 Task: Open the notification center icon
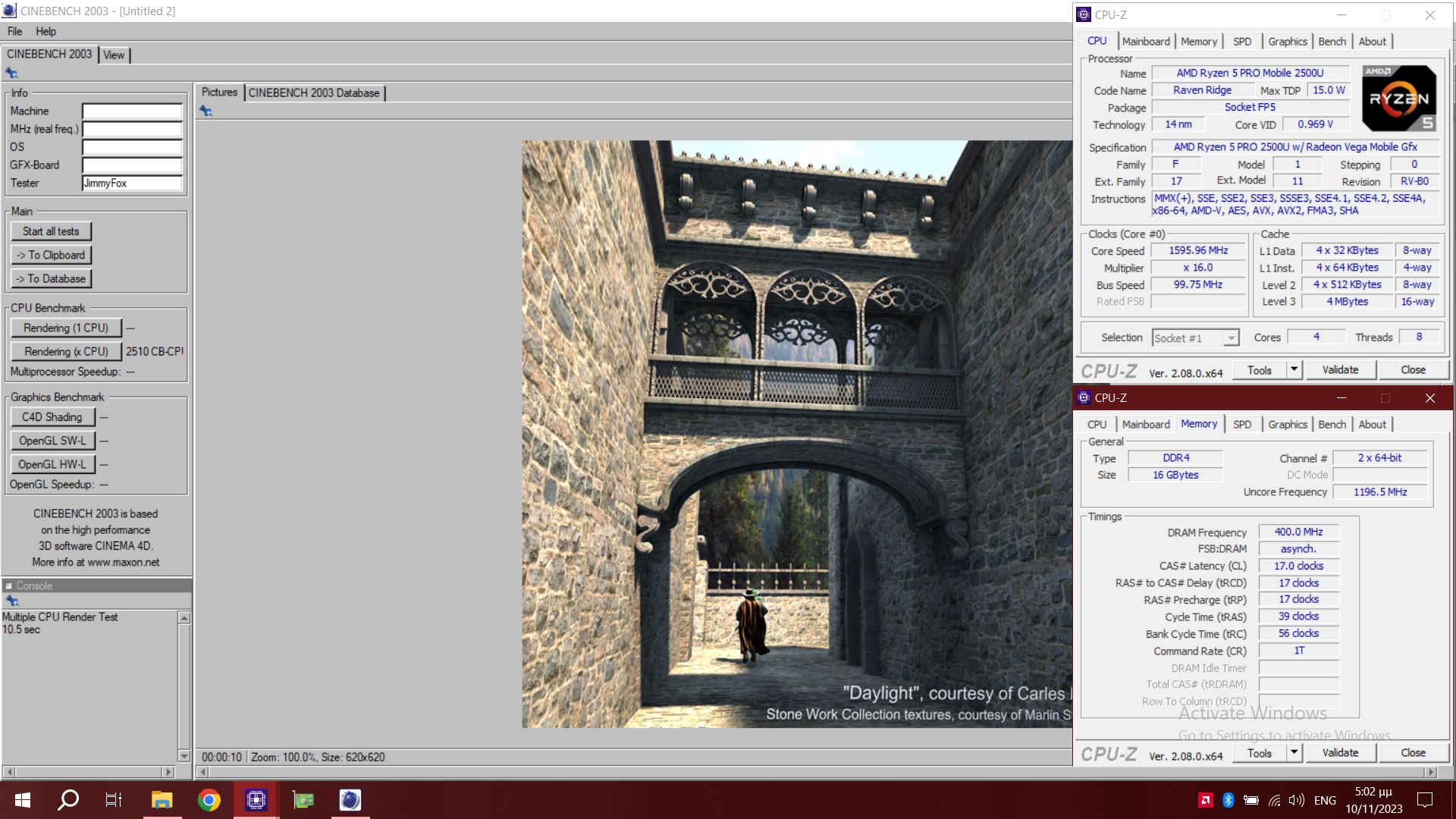click(x=1425, y=800)
